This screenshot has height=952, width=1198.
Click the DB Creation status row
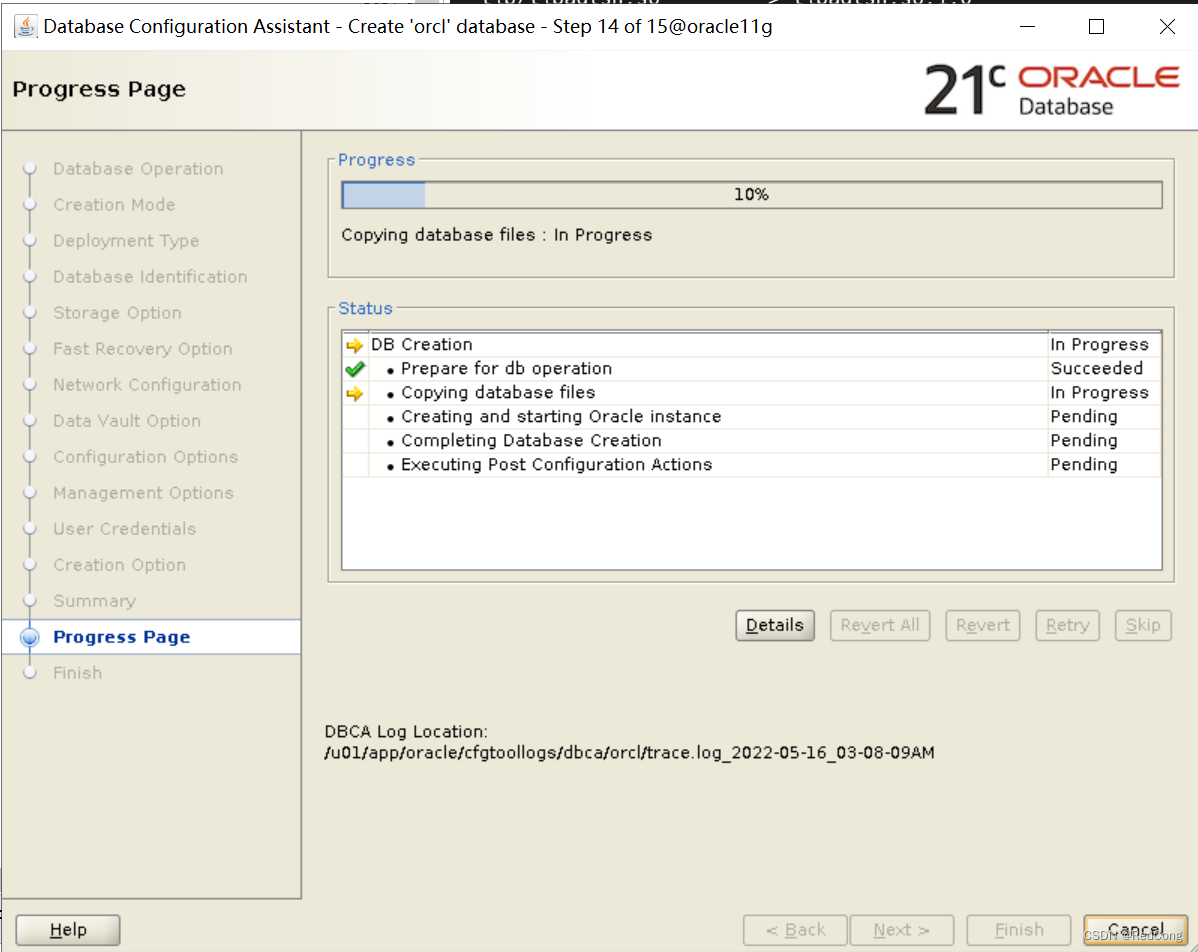point(752,345)
